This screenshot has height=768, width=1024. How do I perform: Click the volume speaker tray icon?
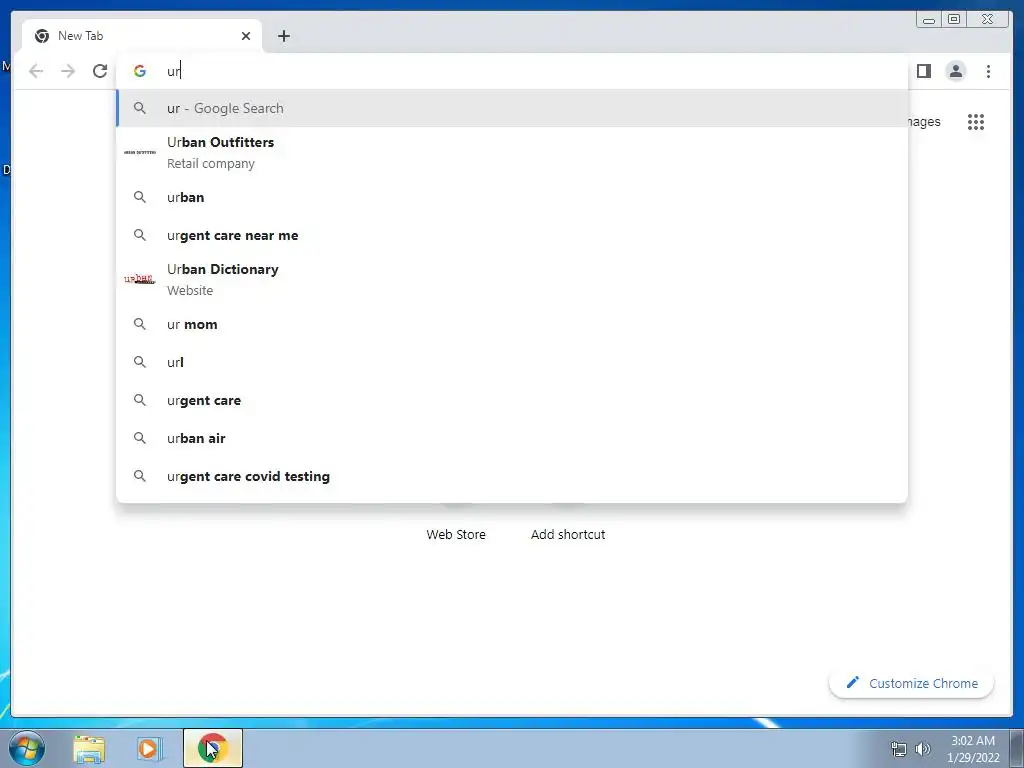click(x=922, y=749)
